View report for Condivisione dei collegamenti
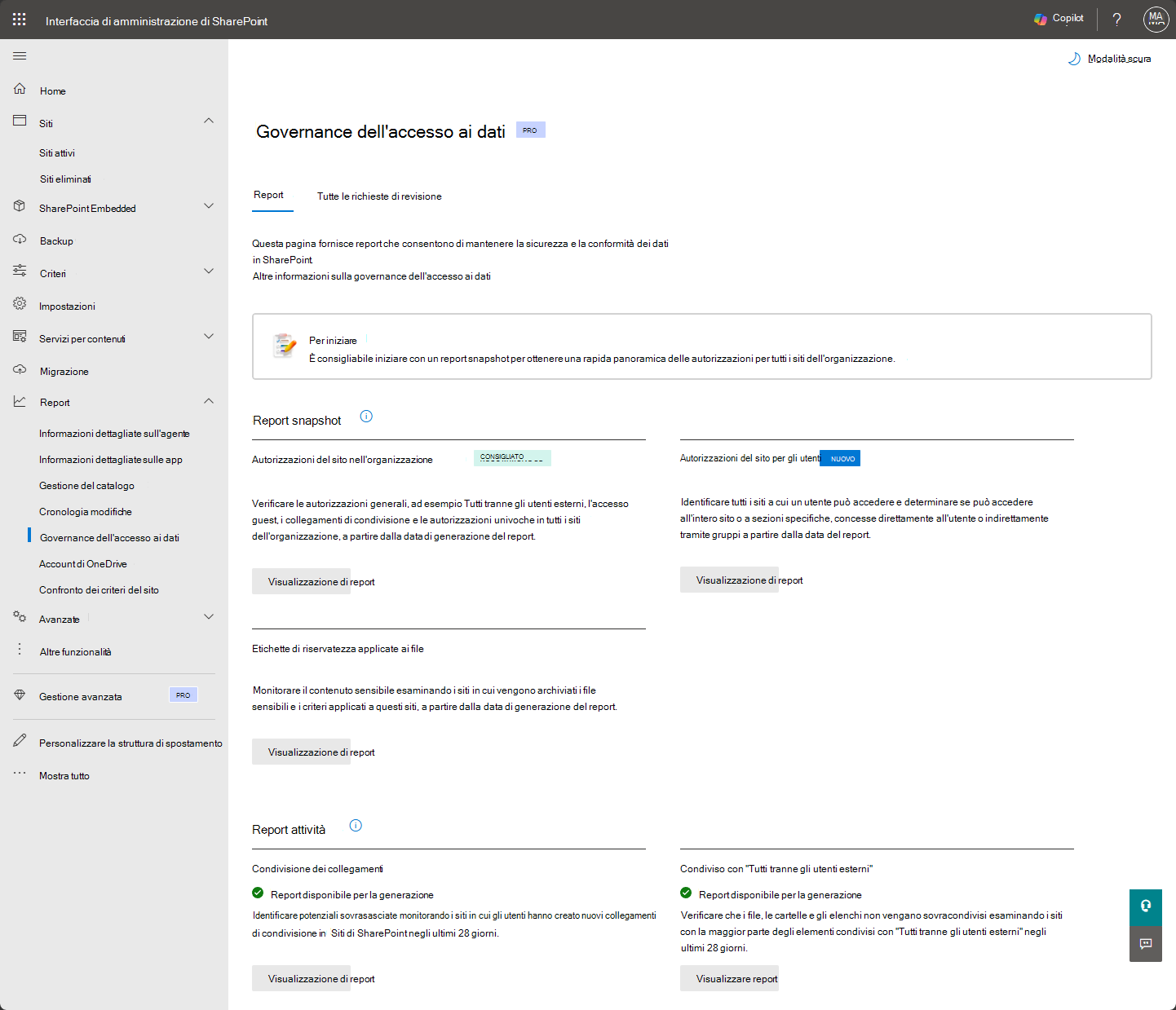The width and height of the screenshot is (1176, 1010). pyautogui.click(x=302, y=978)
